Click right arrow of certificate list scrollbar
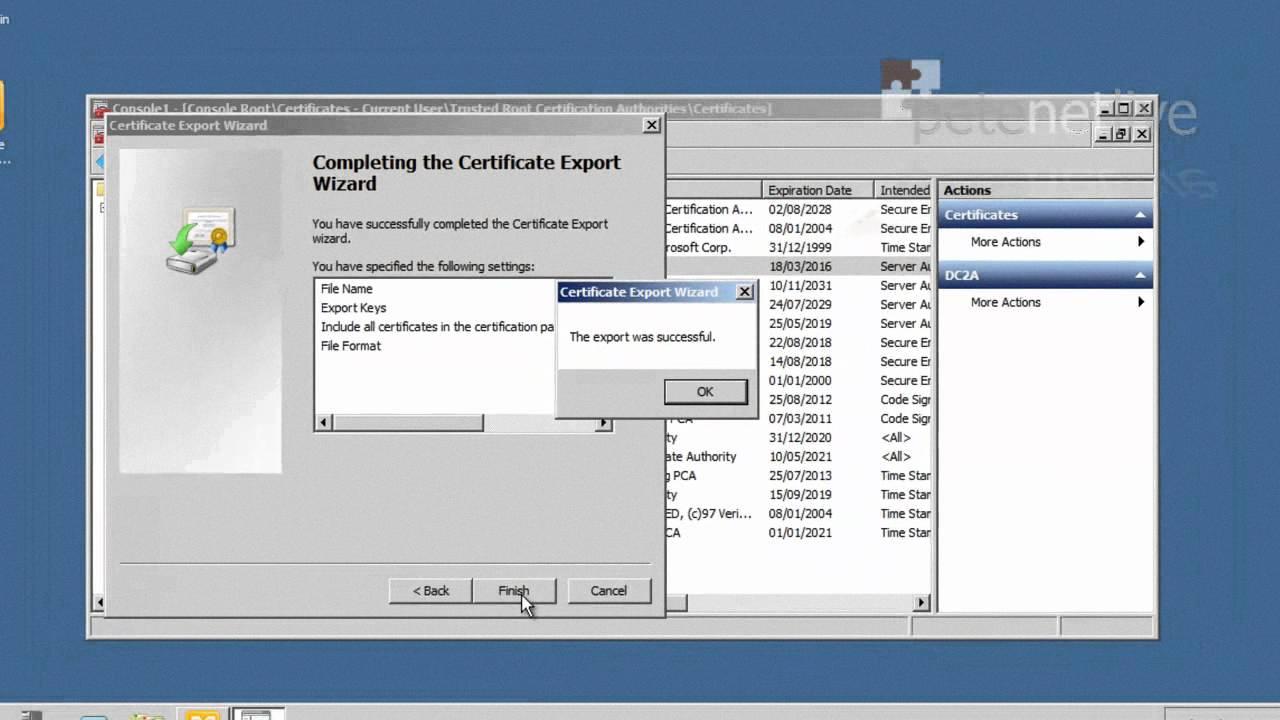 (922, 603)
